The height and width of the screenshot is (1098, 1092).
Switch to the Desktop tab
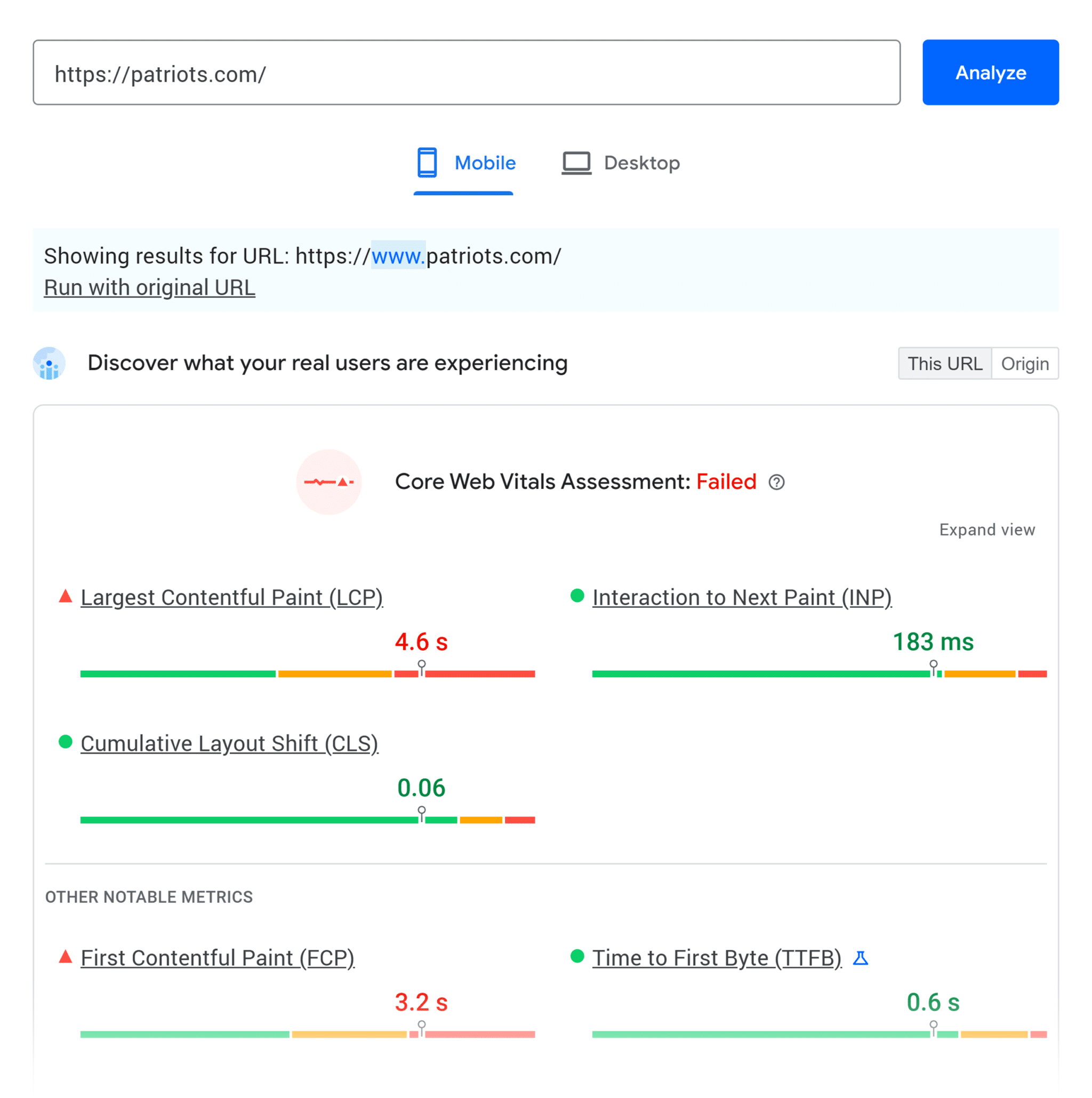621,163
